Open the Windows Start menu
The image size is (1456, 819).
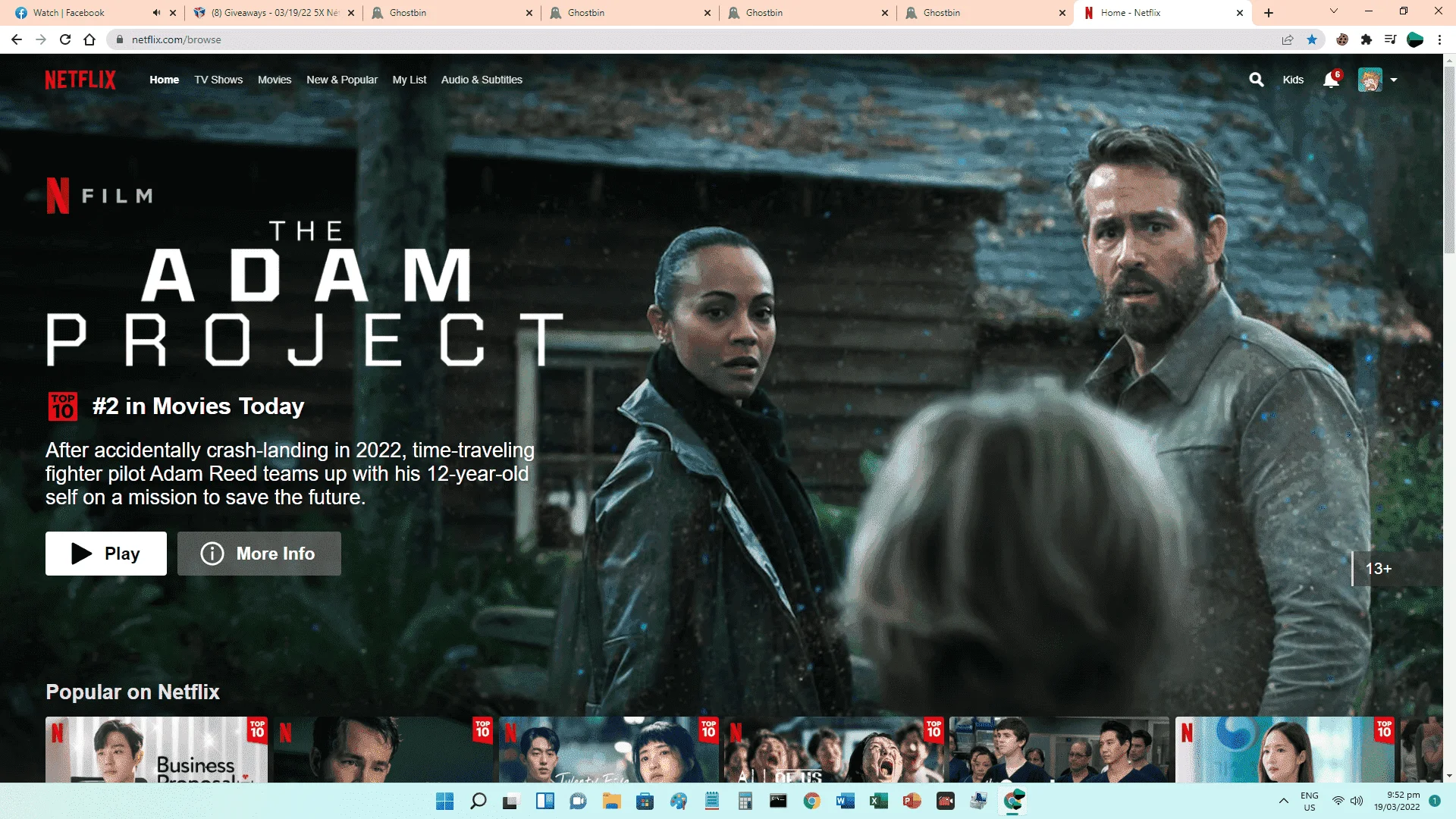(445, 801)
